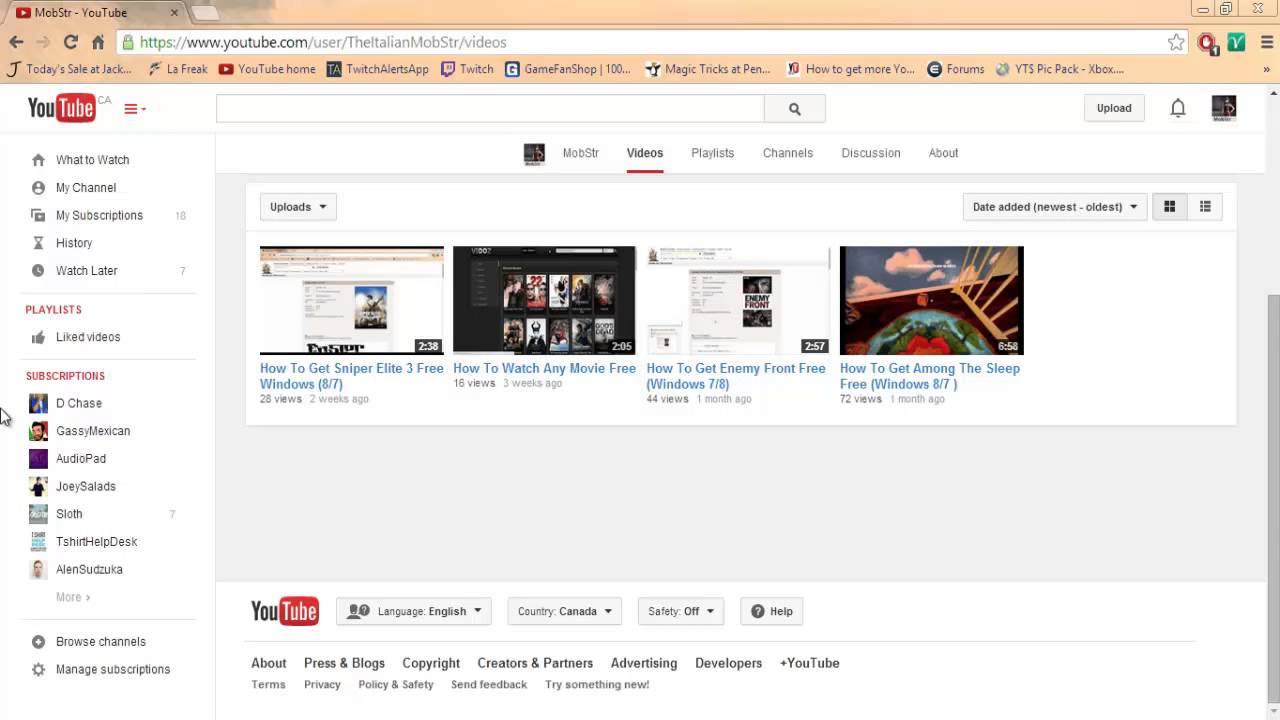Click in the YouTube search box
The height and width of the screenshot is (720, 1280).
coord(490,109)
